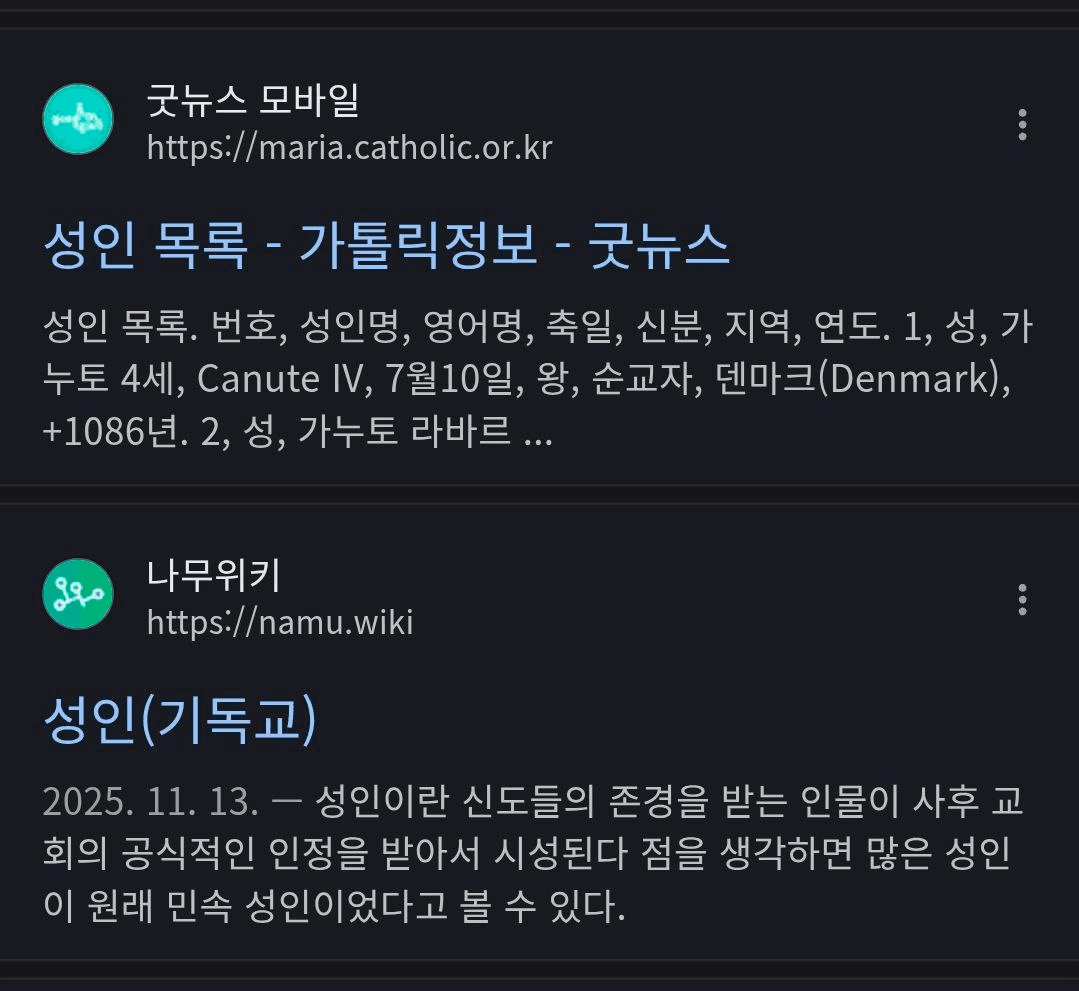Open three-dot menu for the 나무위키 result
The image size is (1079, 991).
click(x=1022, y=598)
